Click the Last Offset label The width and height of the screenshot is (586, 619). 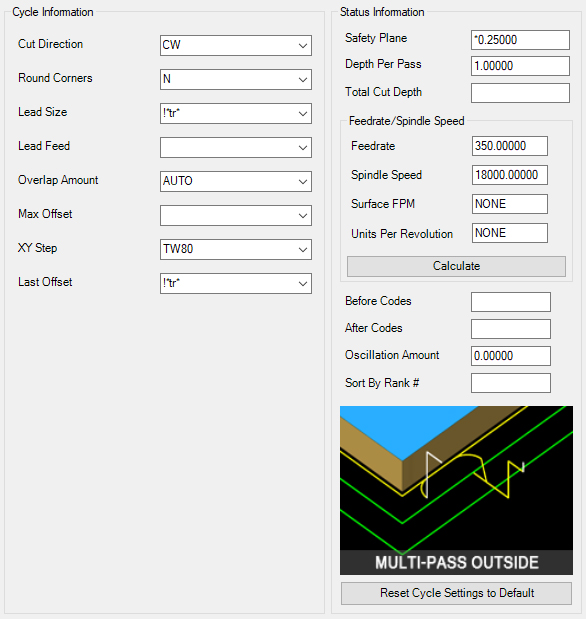point(45,282)
